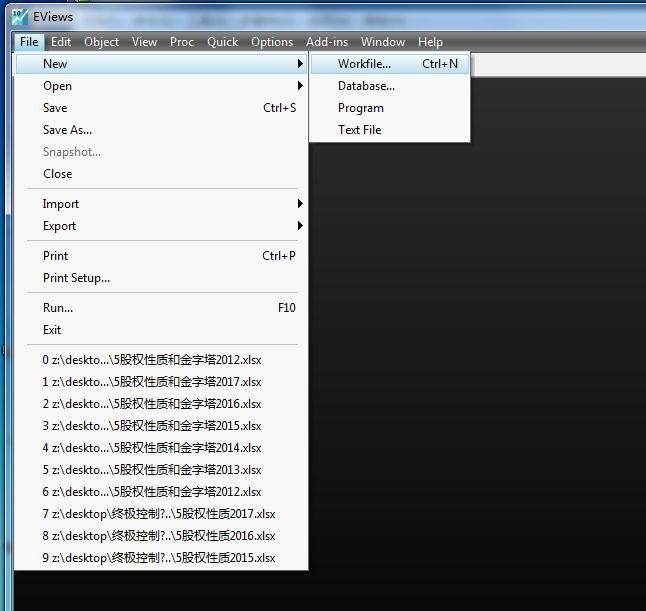646x611 pixels.
Task: Choose Print in the File menu
Action: point(161,256)
